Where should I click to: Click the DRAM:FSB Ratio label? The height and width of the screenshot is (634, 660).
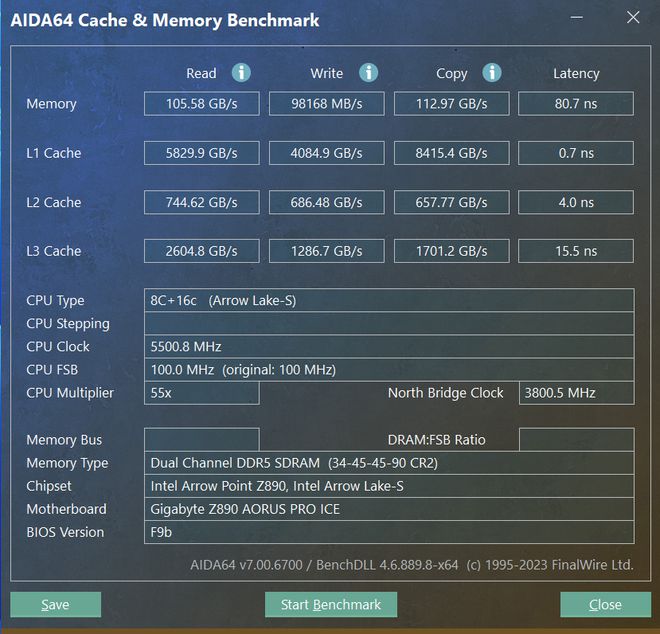436,440
